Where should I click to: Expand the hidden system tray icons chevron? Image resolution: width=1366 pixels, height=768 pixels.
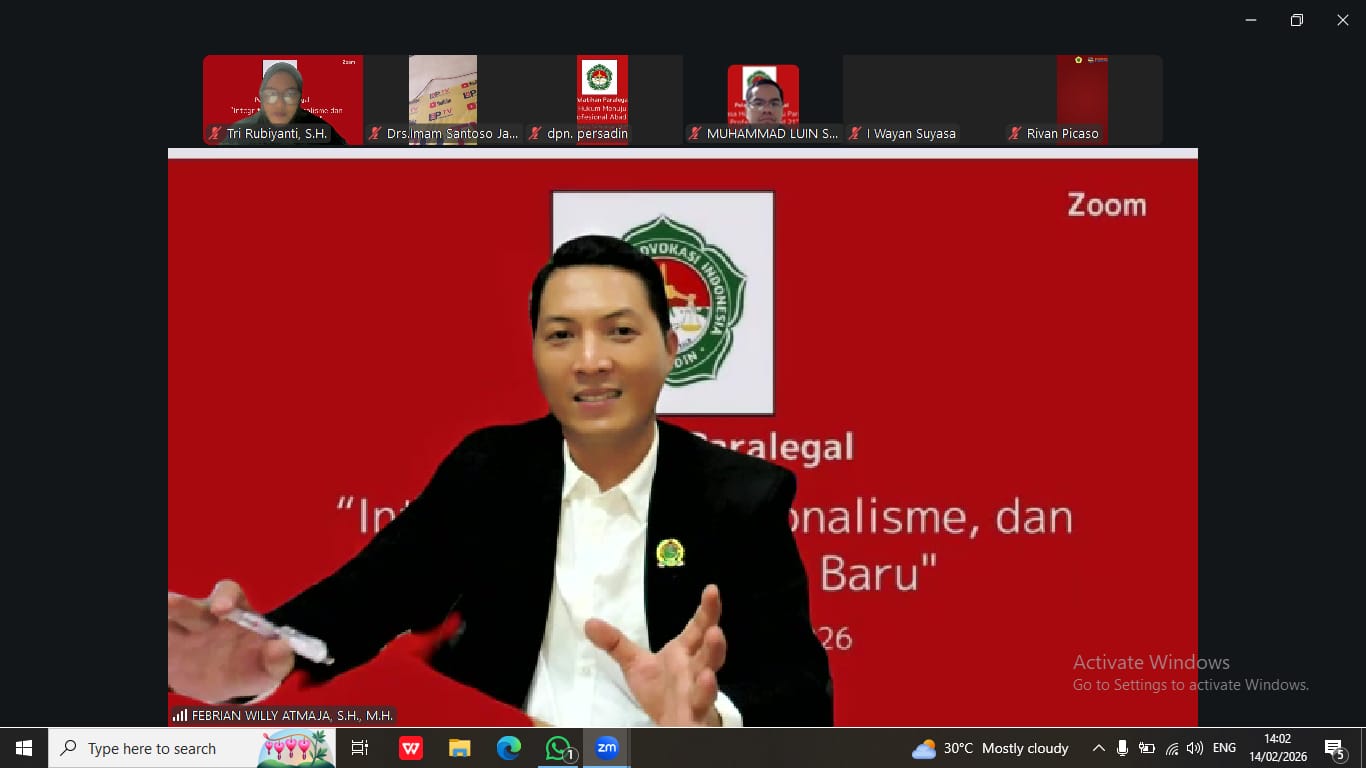pos(1098,748)
